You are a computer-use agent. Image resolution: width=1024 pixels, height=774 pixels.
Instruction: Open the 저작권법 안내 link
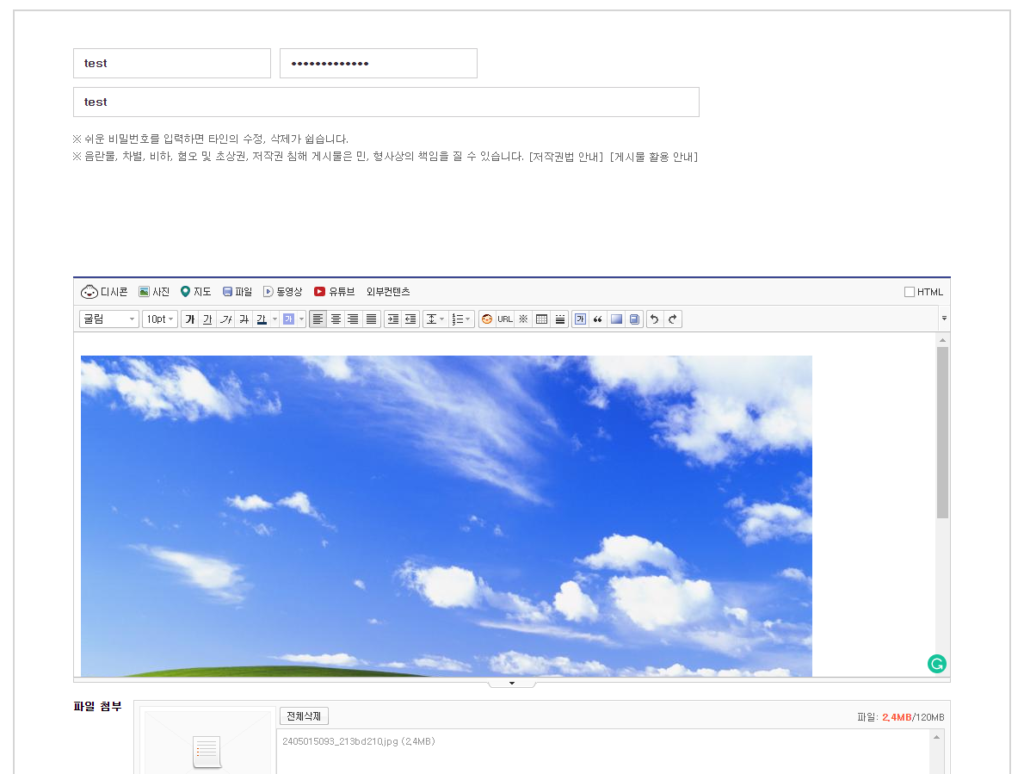pos(566,157)
